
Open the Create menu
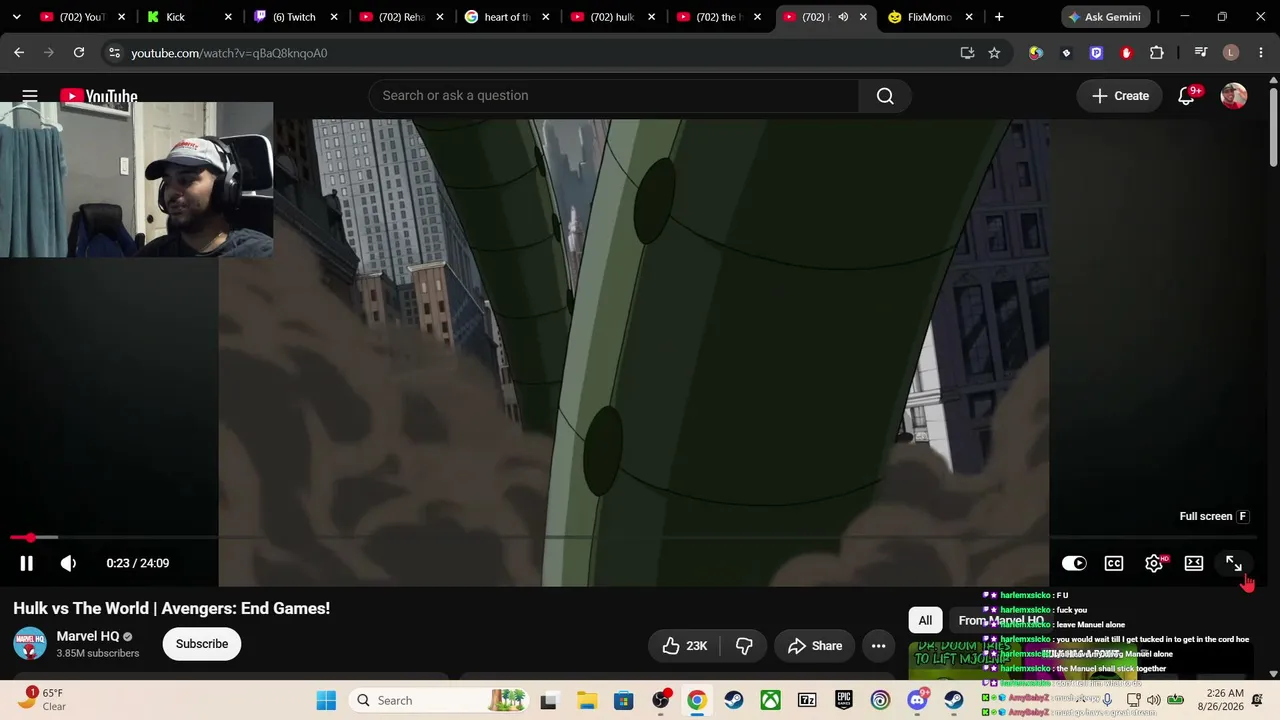click(x=1120, y=96)
